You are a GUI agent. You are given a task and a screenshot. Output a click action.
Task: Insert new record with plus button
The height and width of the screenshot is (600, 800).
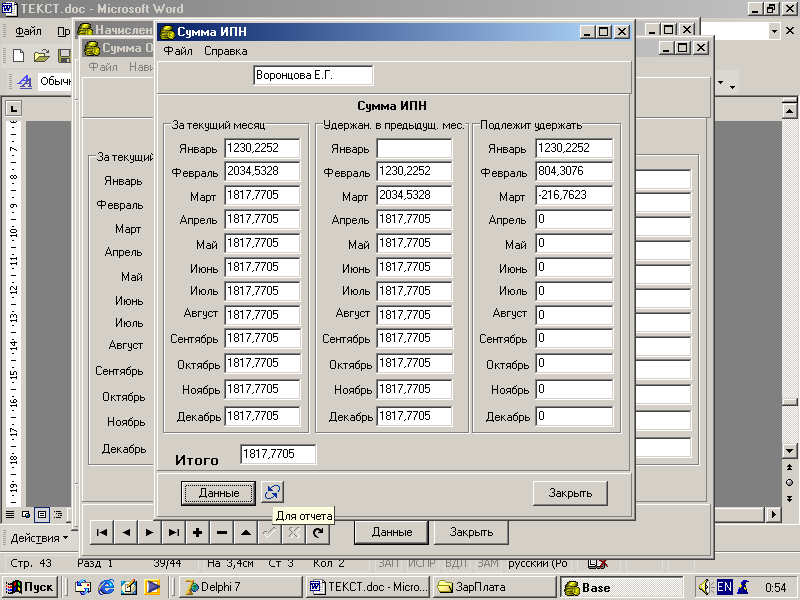coord(197,533)
